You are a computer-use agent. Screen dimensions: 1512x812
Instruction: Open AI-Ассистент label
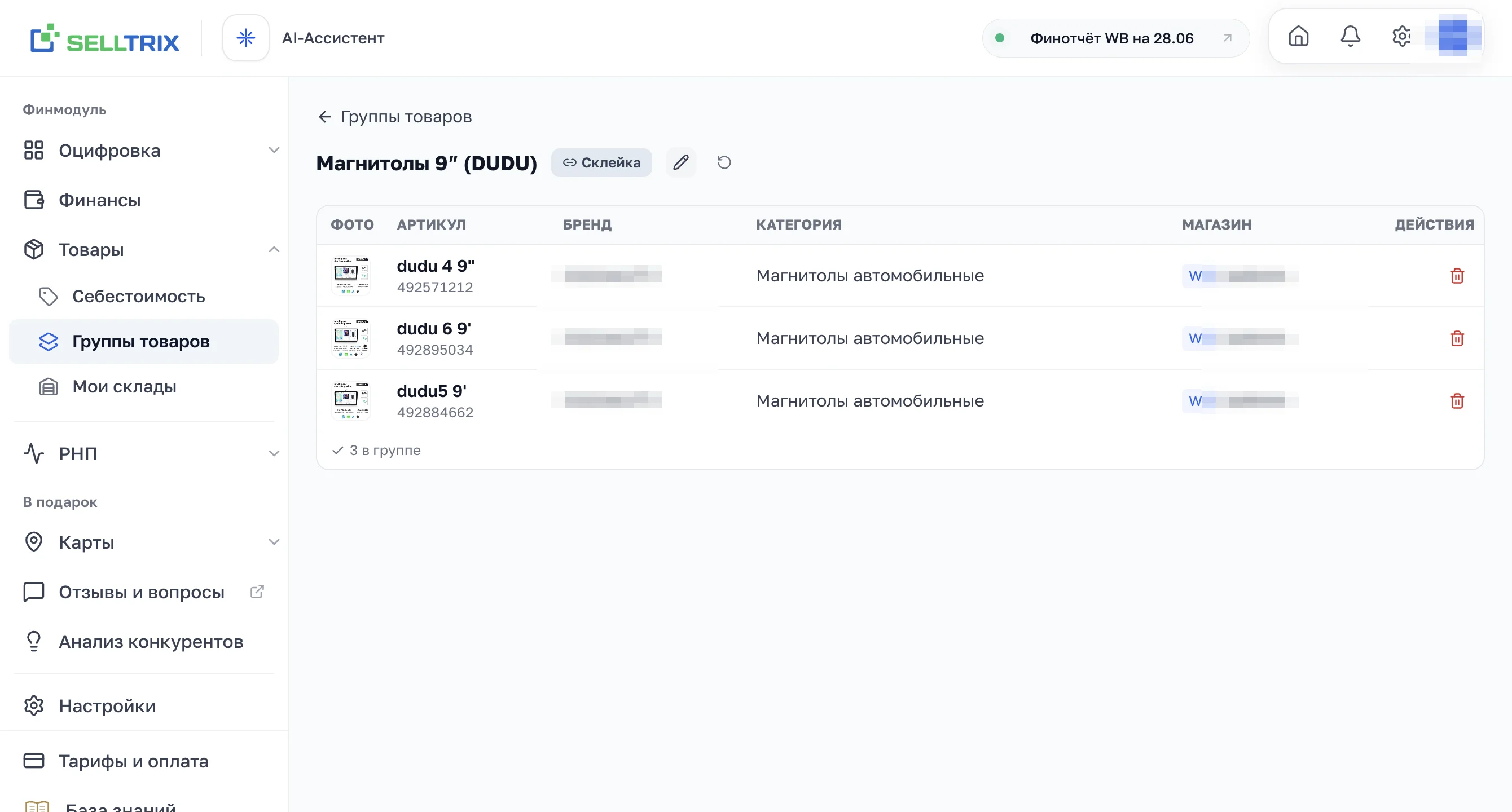point(333,38)
